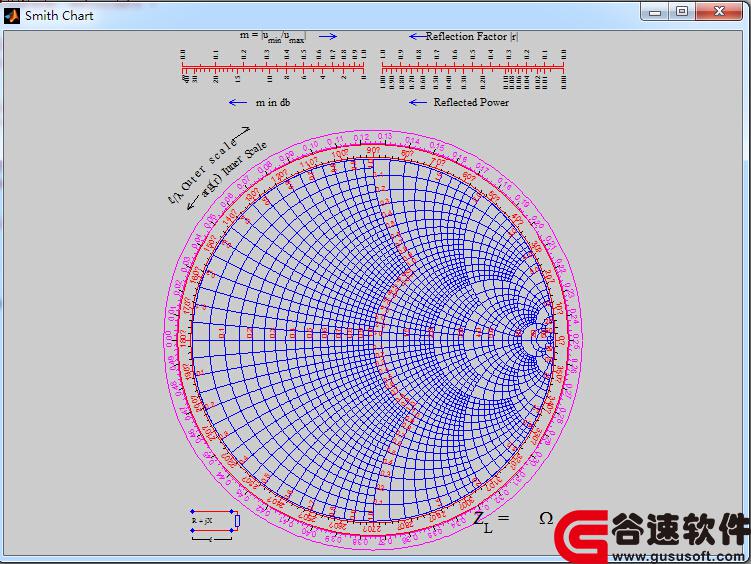Click the 0.13 mark on the outer wavelength scale
This screenshot has width=751, height=564.
[385, 136]
